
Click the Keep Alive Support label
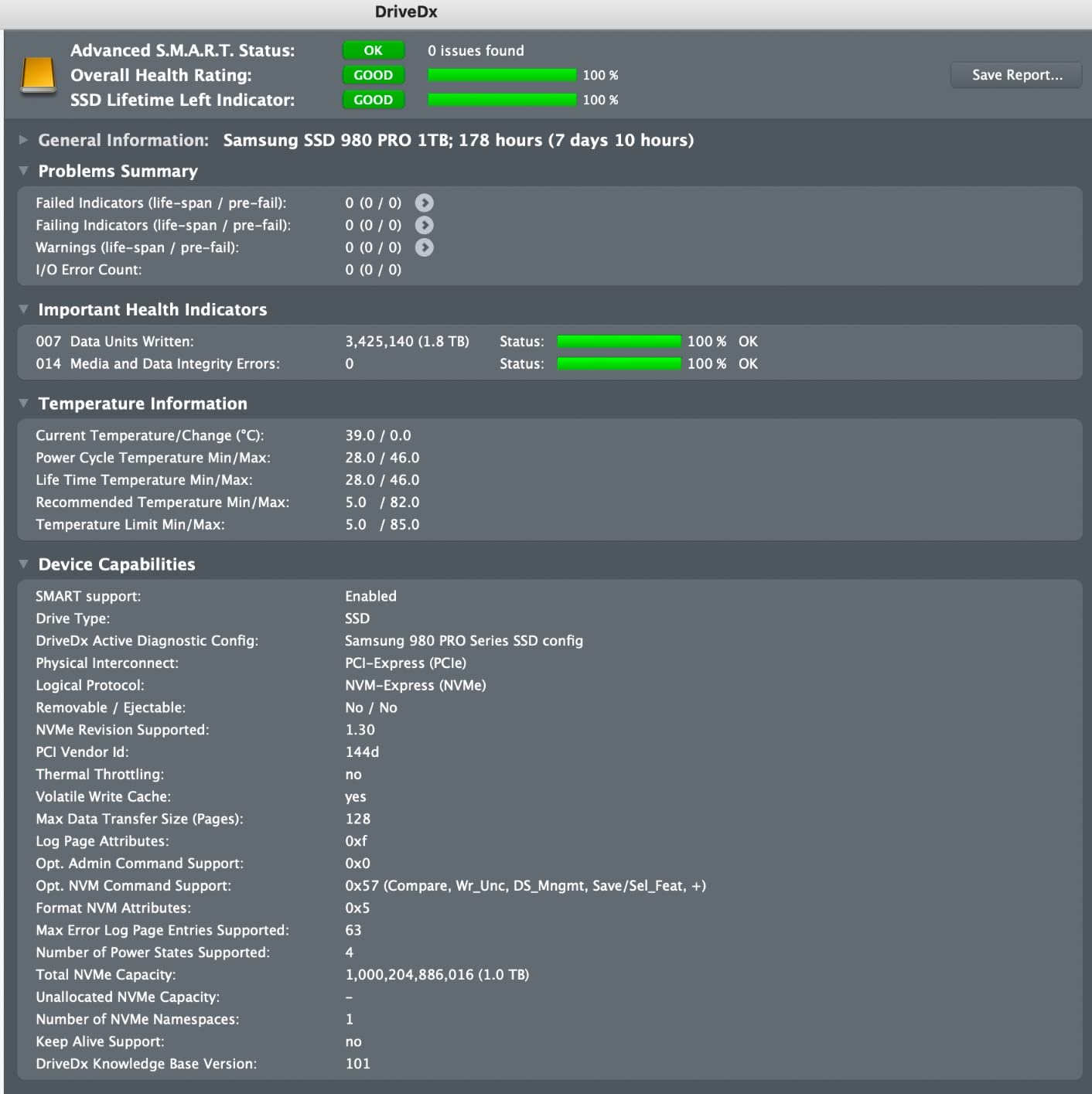(100, 1042)
